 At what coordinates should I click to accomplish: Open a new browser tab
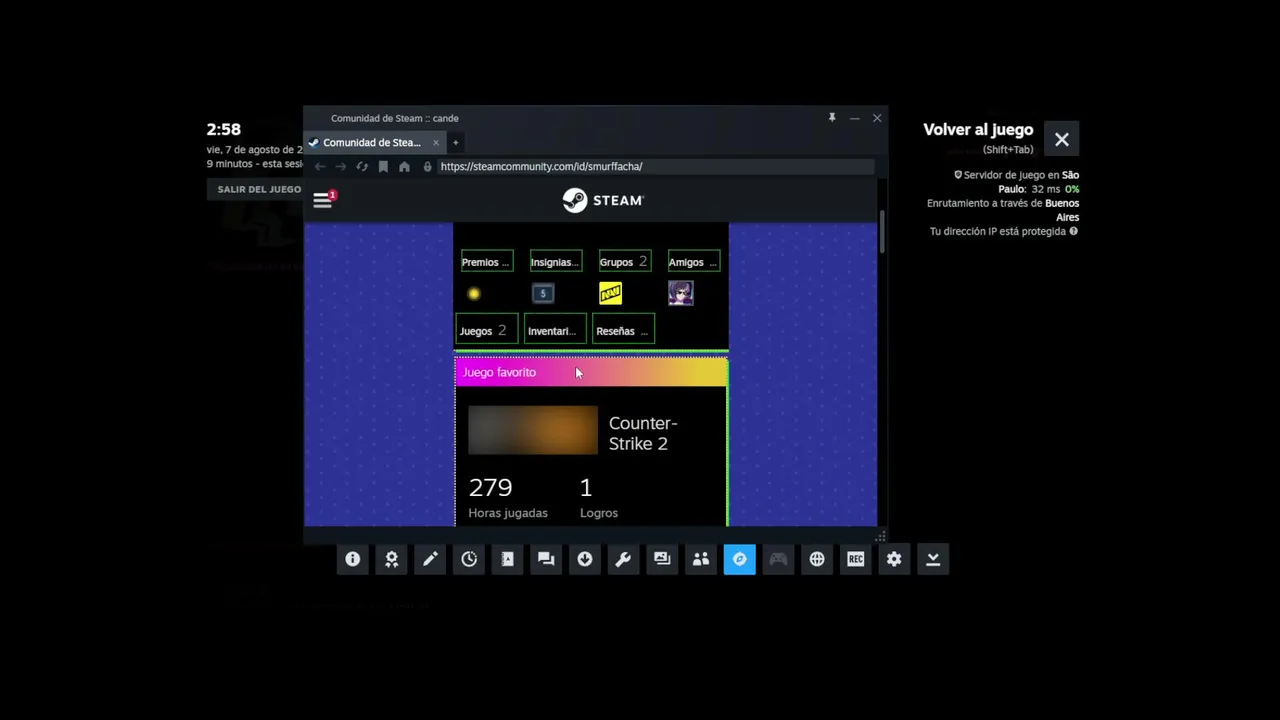point(455,143)
